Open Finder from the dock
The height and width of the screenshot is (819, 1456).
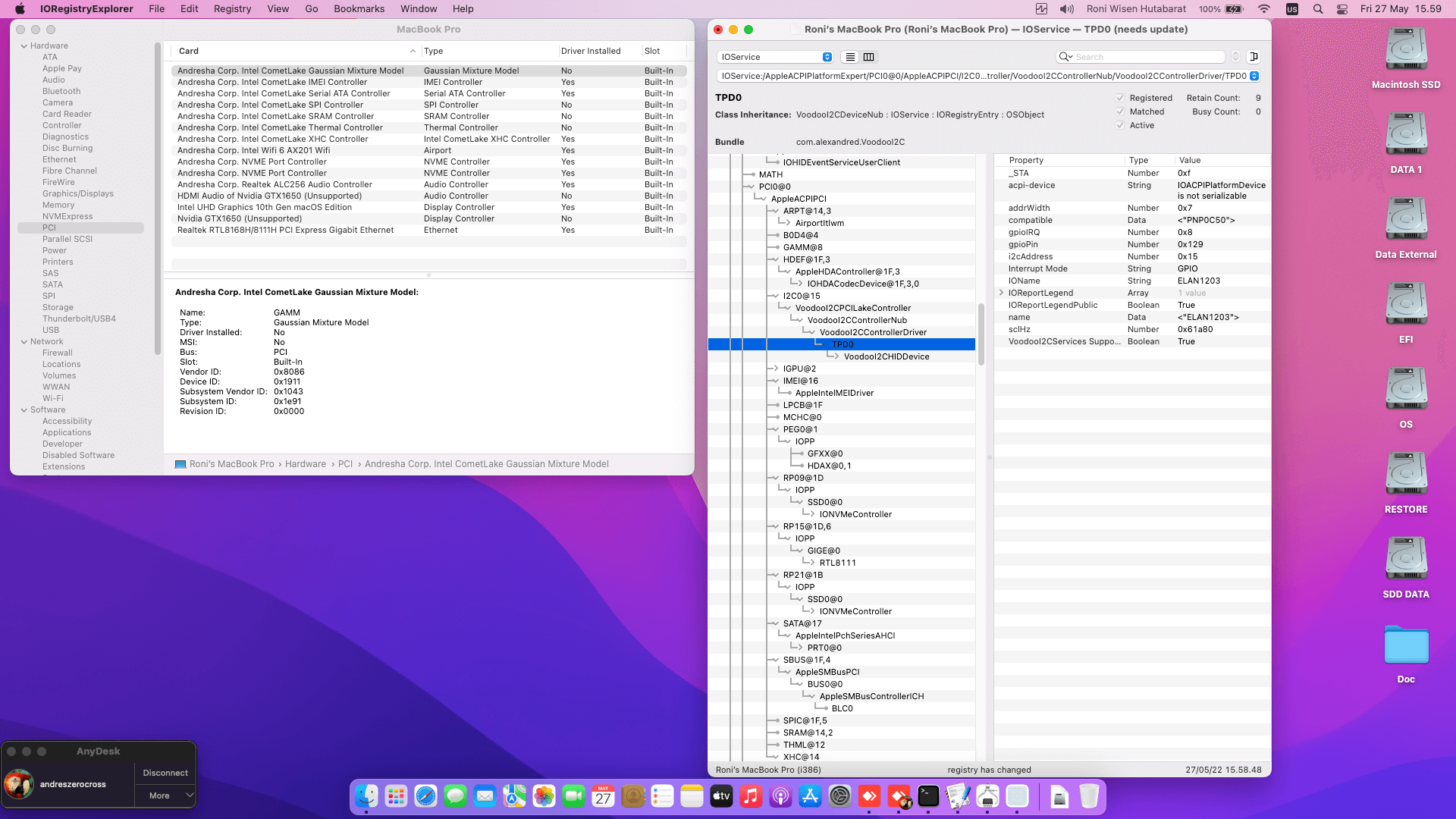pyautogui.click(x=367, y=796)
